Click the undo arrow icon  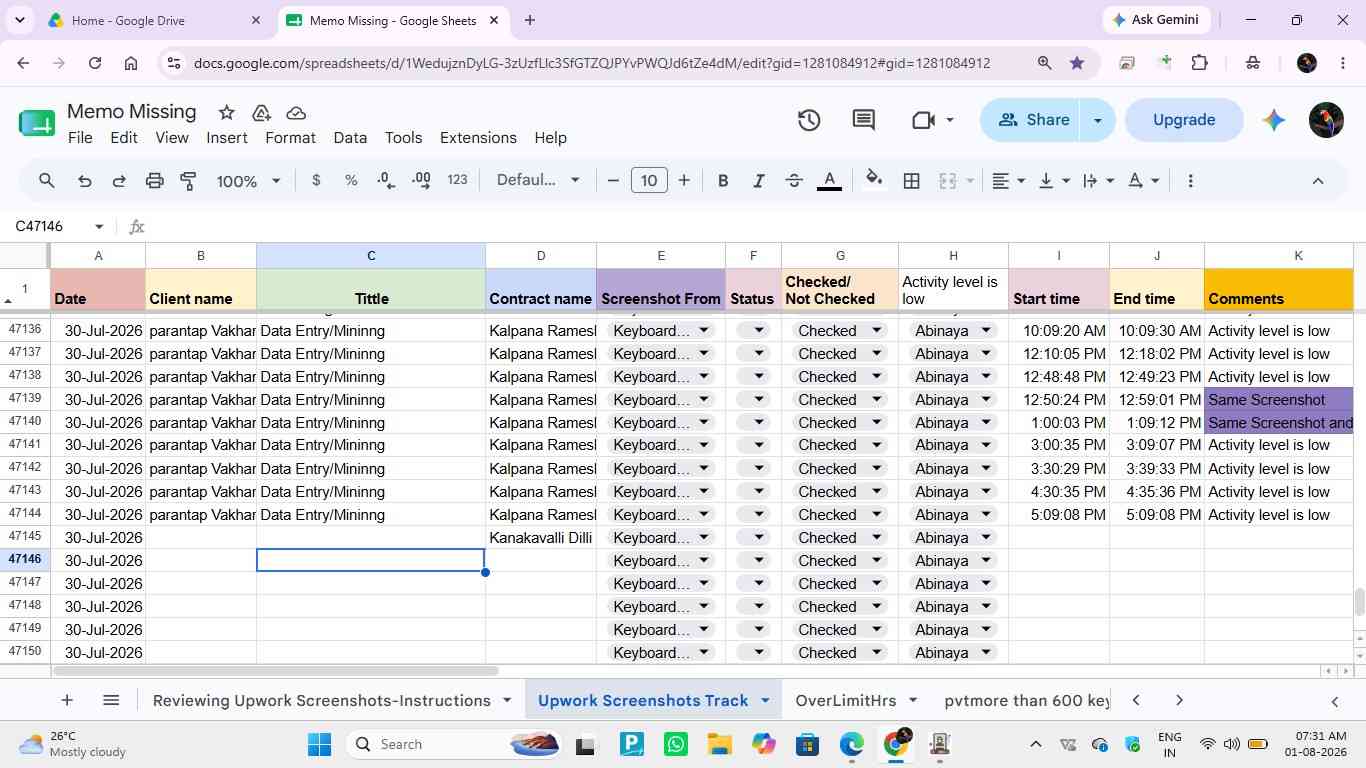84,181
